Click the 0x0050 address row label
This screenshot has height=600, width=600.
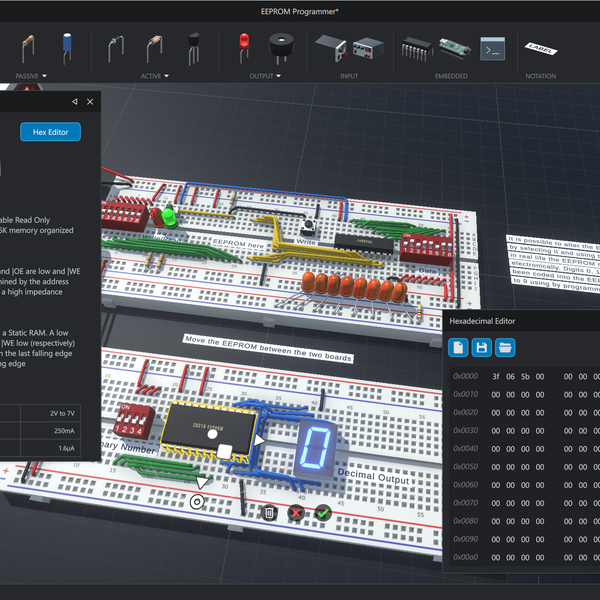coord(466,466)
